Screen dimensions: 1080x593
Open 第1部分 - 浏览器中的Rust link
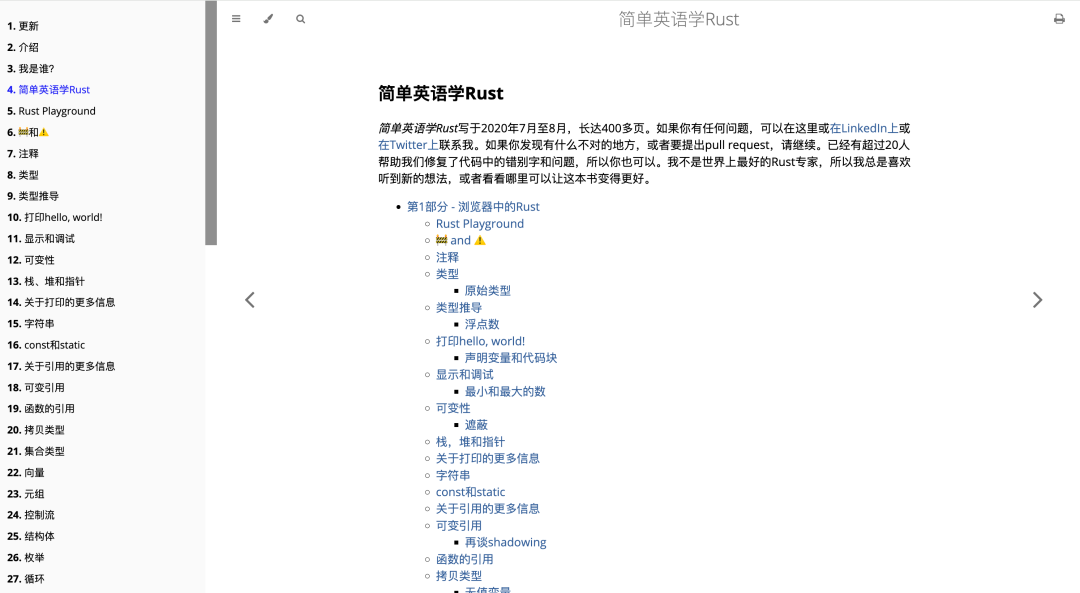click(x=473, y=207)
